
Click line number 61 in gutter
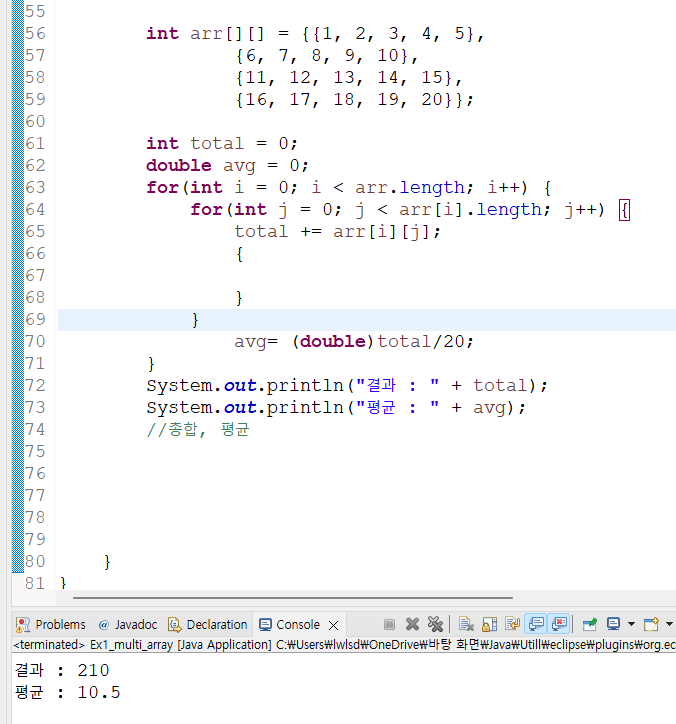35,144
